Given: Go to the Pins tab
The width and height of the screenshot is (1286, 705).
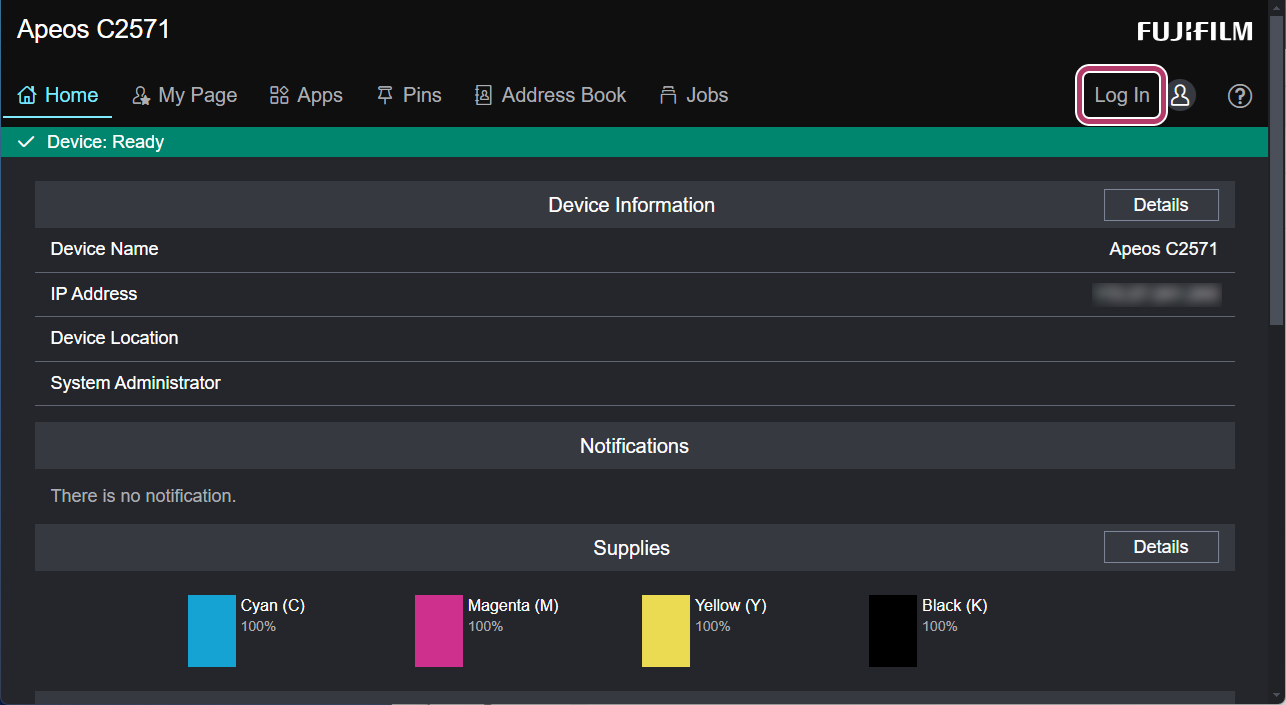Looking at the screenshot, I should pyautogui.click(x=409, y=95).
